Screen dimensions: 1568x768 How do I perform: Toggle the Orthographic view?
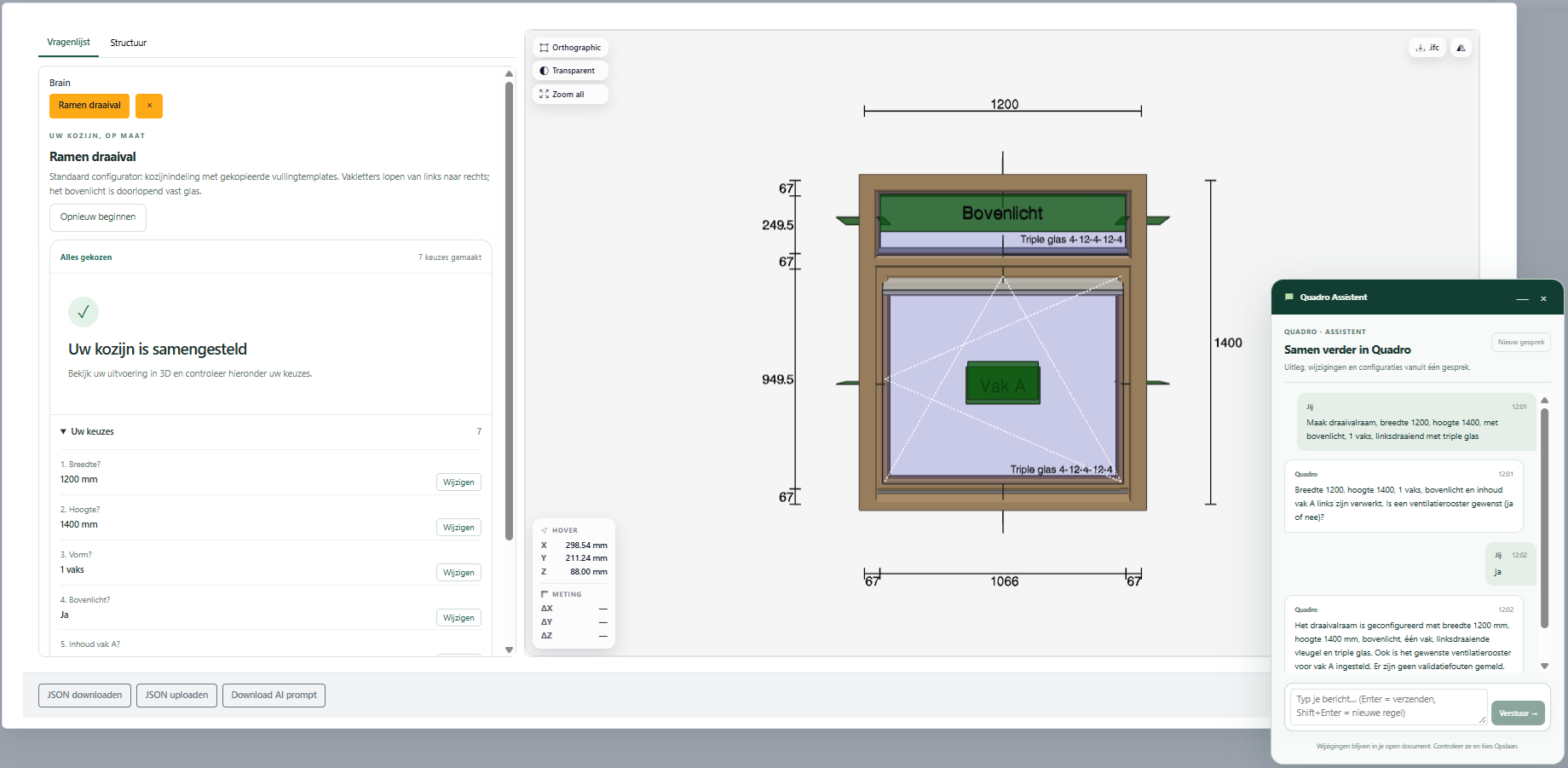tap(570, 48)
